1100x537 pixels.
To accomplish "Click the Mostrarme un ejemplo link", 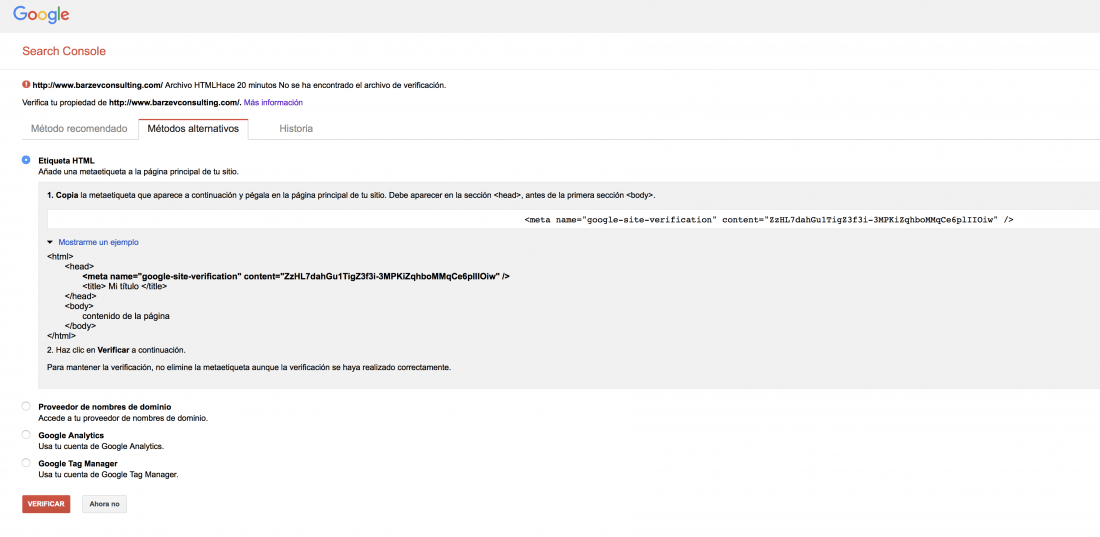I will 98,242.
